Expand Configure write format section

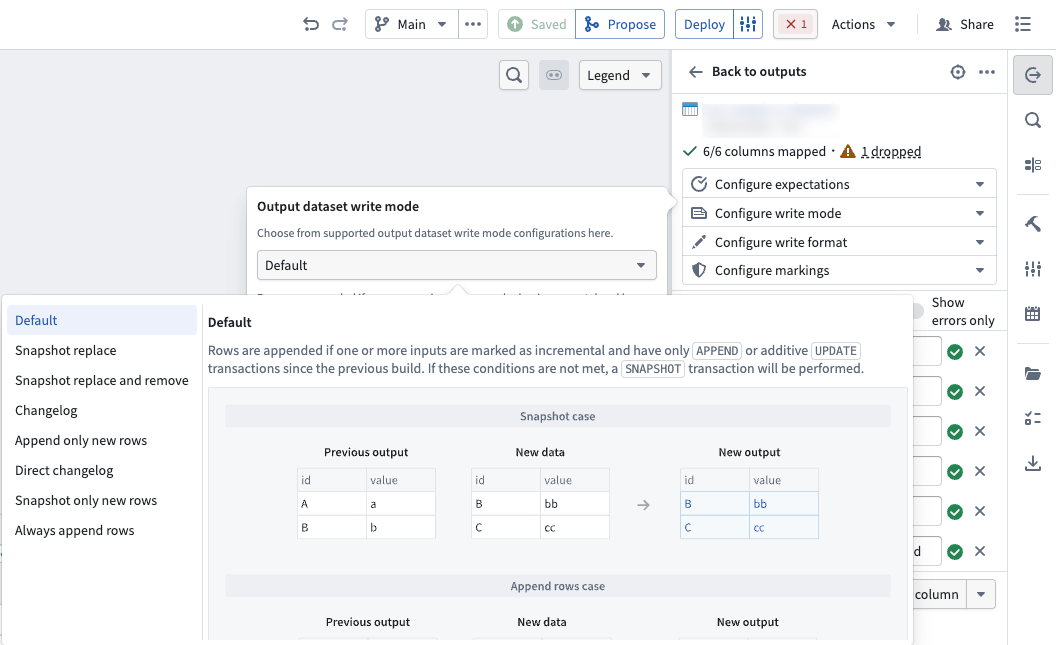coord(839,242)
